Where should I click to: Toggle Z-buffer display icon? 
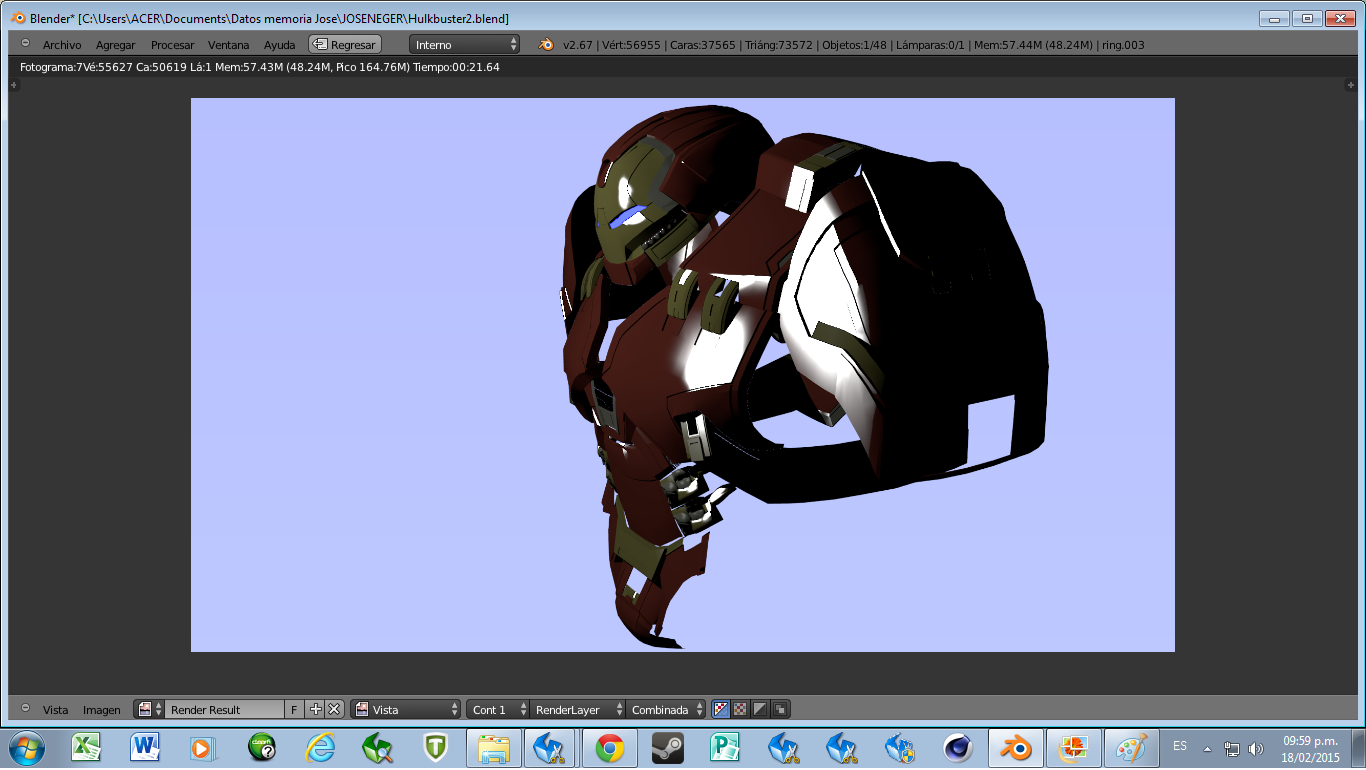tap(781, 709)
